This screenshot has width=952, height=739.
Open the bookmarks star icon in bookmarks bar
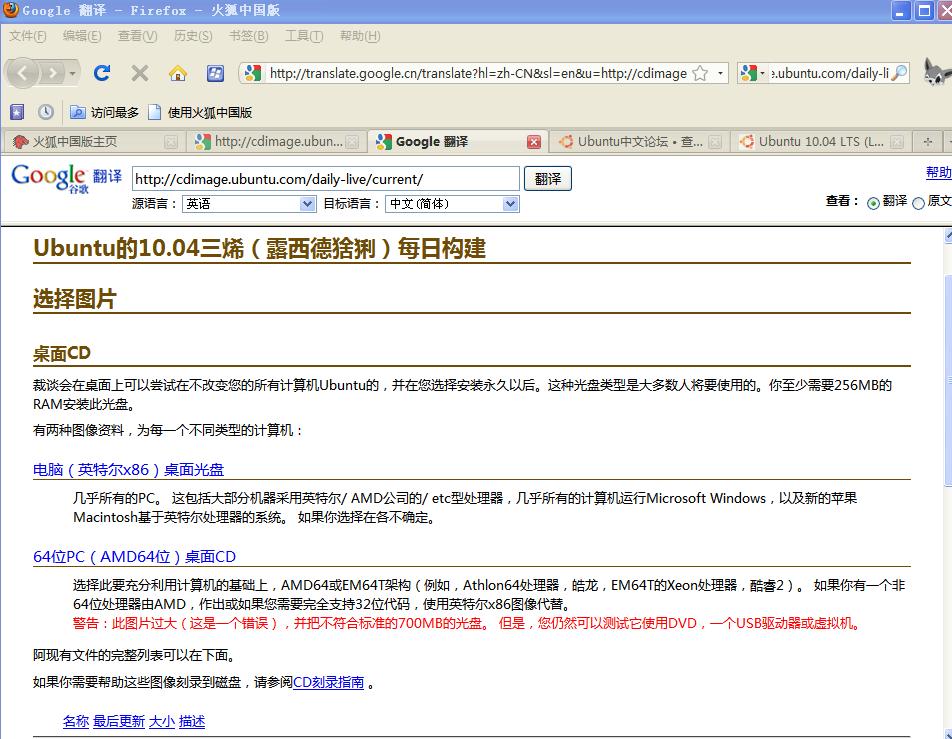tap(17, 112)
